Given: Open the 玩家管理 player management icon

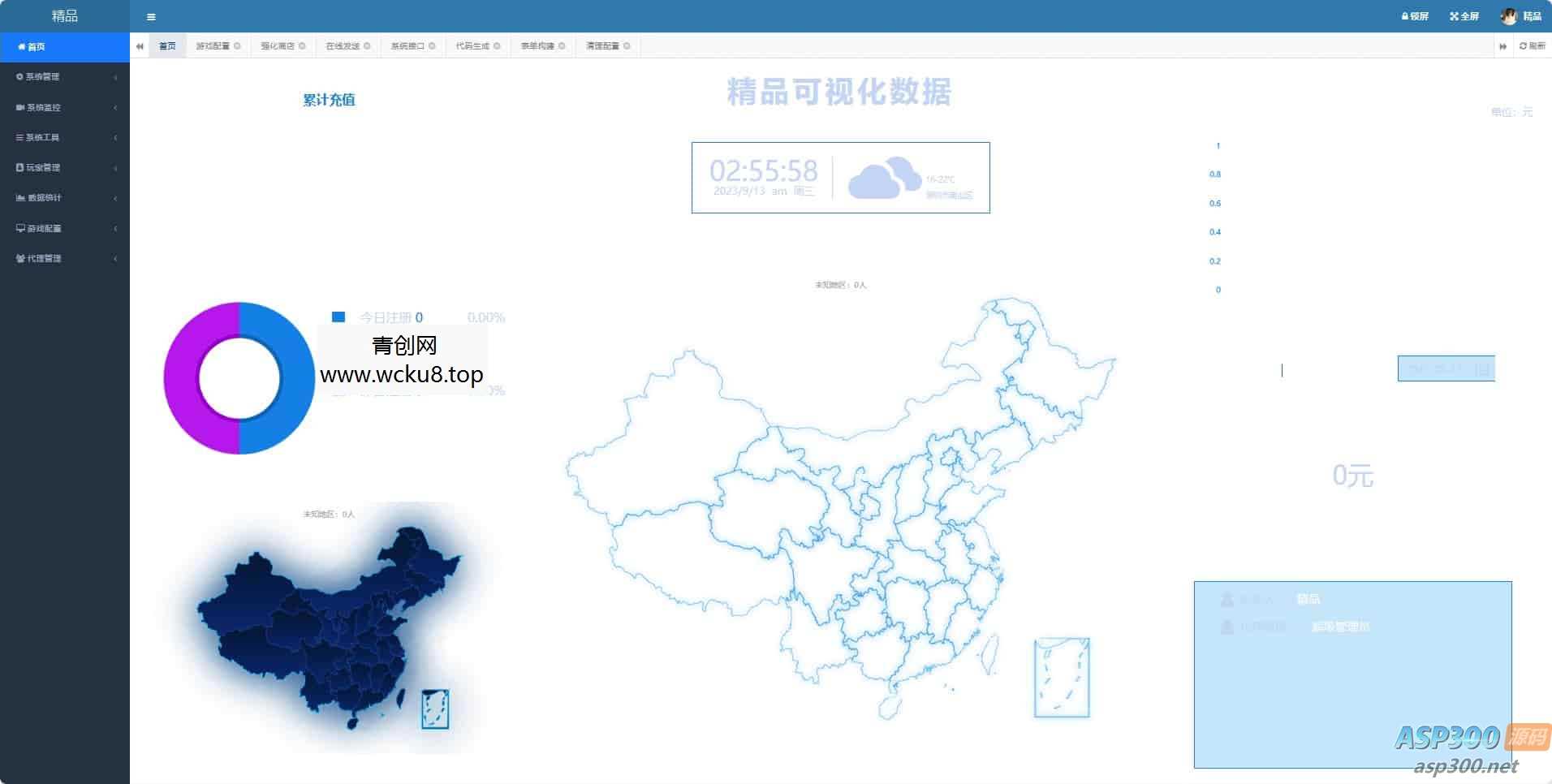Looking at the screenshot, I should coord(20,167).
